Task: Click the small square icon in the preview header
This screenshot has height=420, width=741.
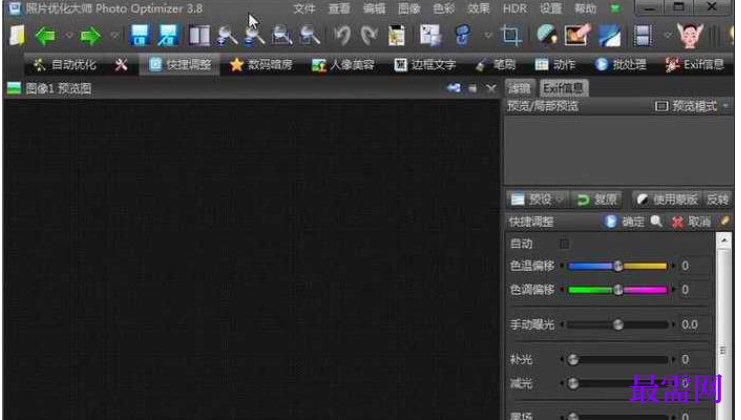Action: click(x=473, y=88)
